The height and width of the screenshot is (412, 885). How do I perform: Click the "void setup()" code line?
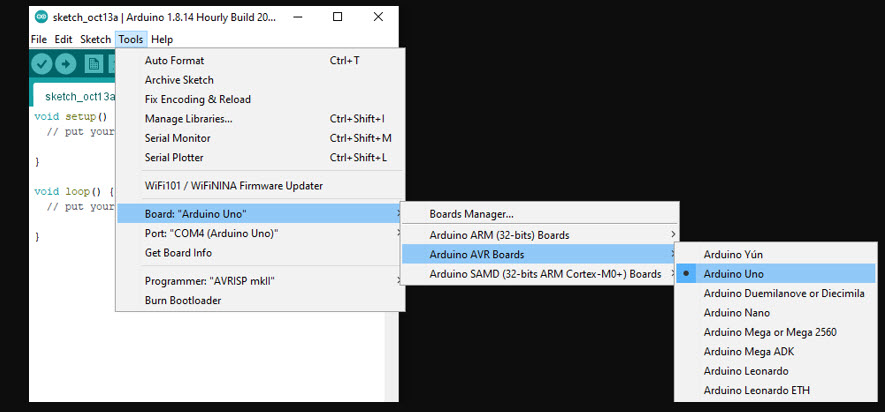[71, 117]
